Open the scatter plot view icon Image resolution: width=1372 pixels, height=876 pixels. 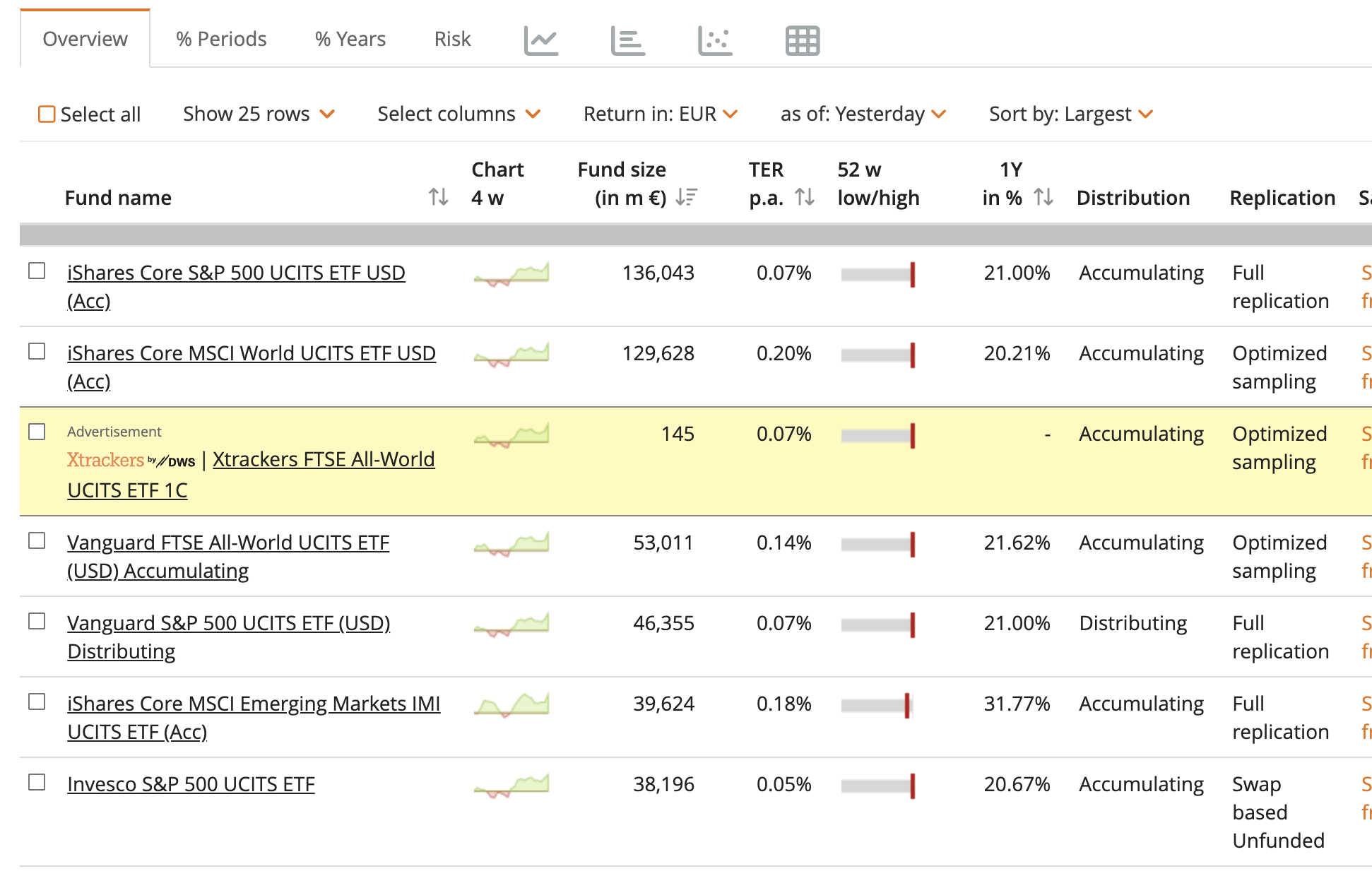(x=715, y=40)
